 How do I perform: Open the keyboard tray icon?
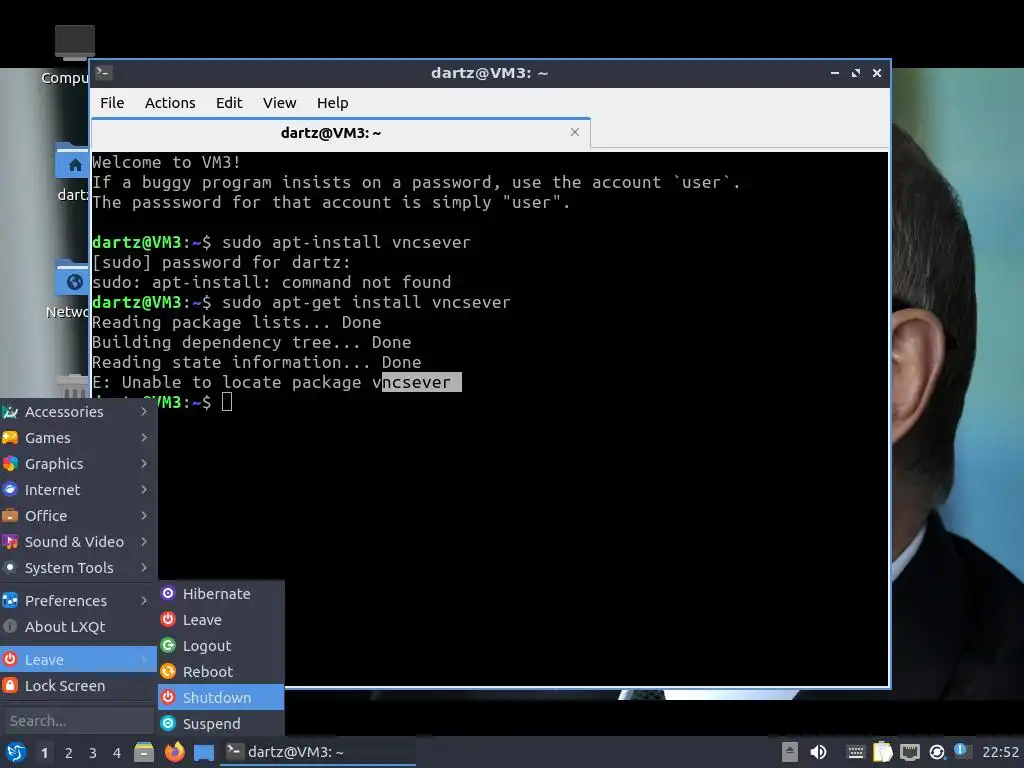tap(856, 752)
